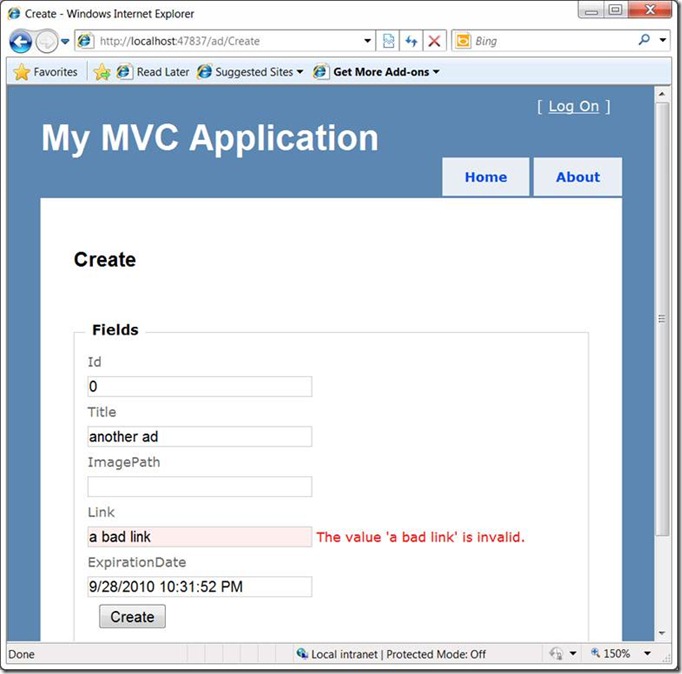Open the Read Later favorite
Image resolution: width=682 pixels, height=674 pixels.
coord(153,72)
